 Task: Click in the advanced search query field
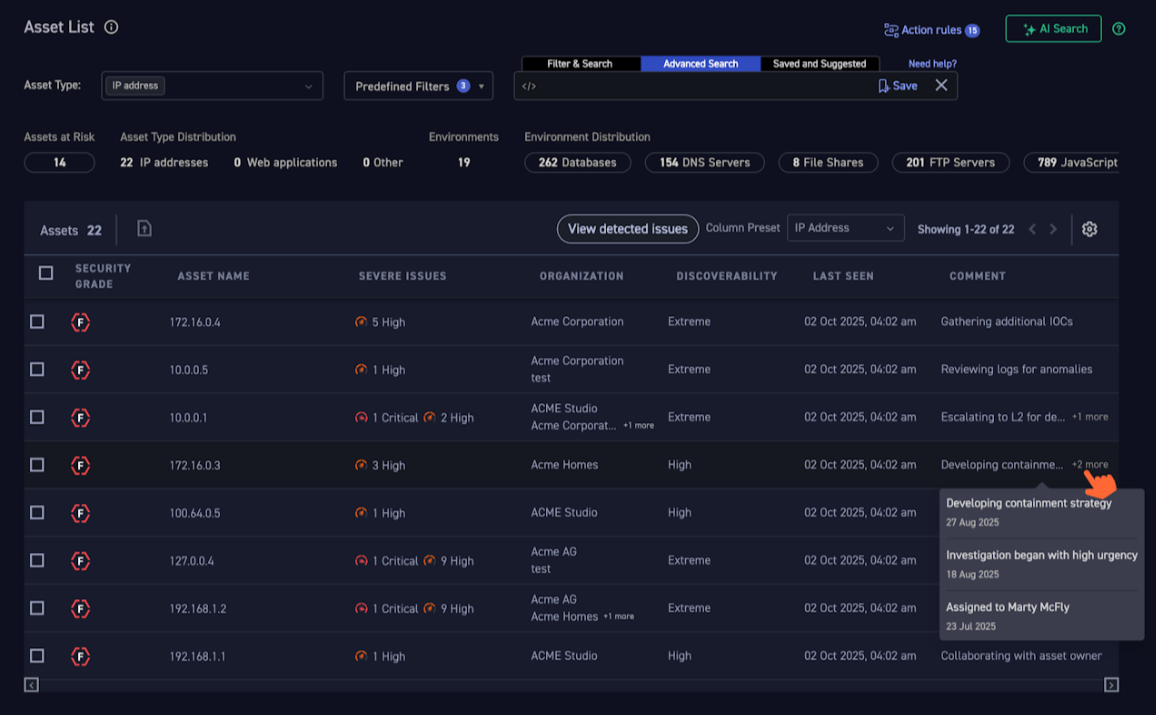tap(700, 86)
